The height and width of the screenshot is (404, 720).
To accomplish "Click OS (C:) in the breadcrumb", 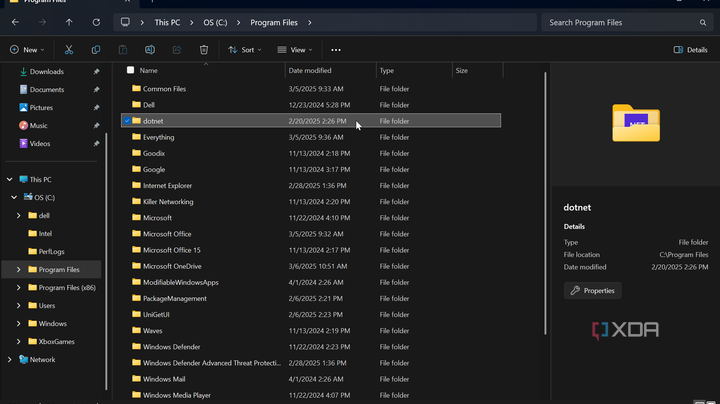I will click(x=215, y=22).
